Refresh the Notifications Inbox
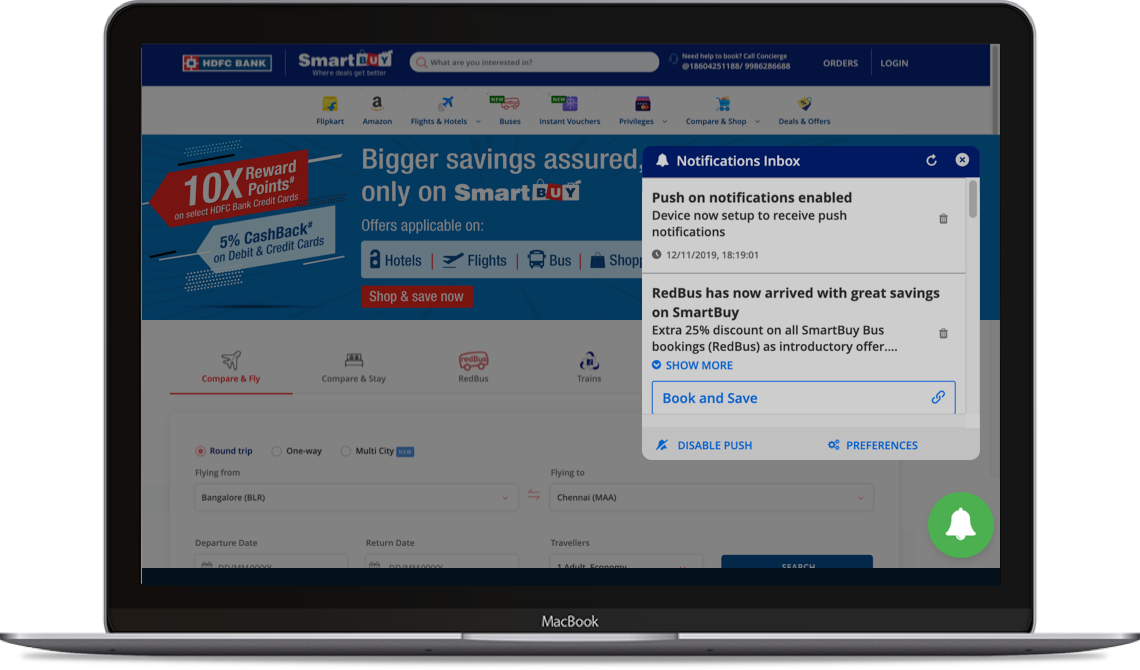The width and height of the screenshot is (1140, 670). pos(931,161)
